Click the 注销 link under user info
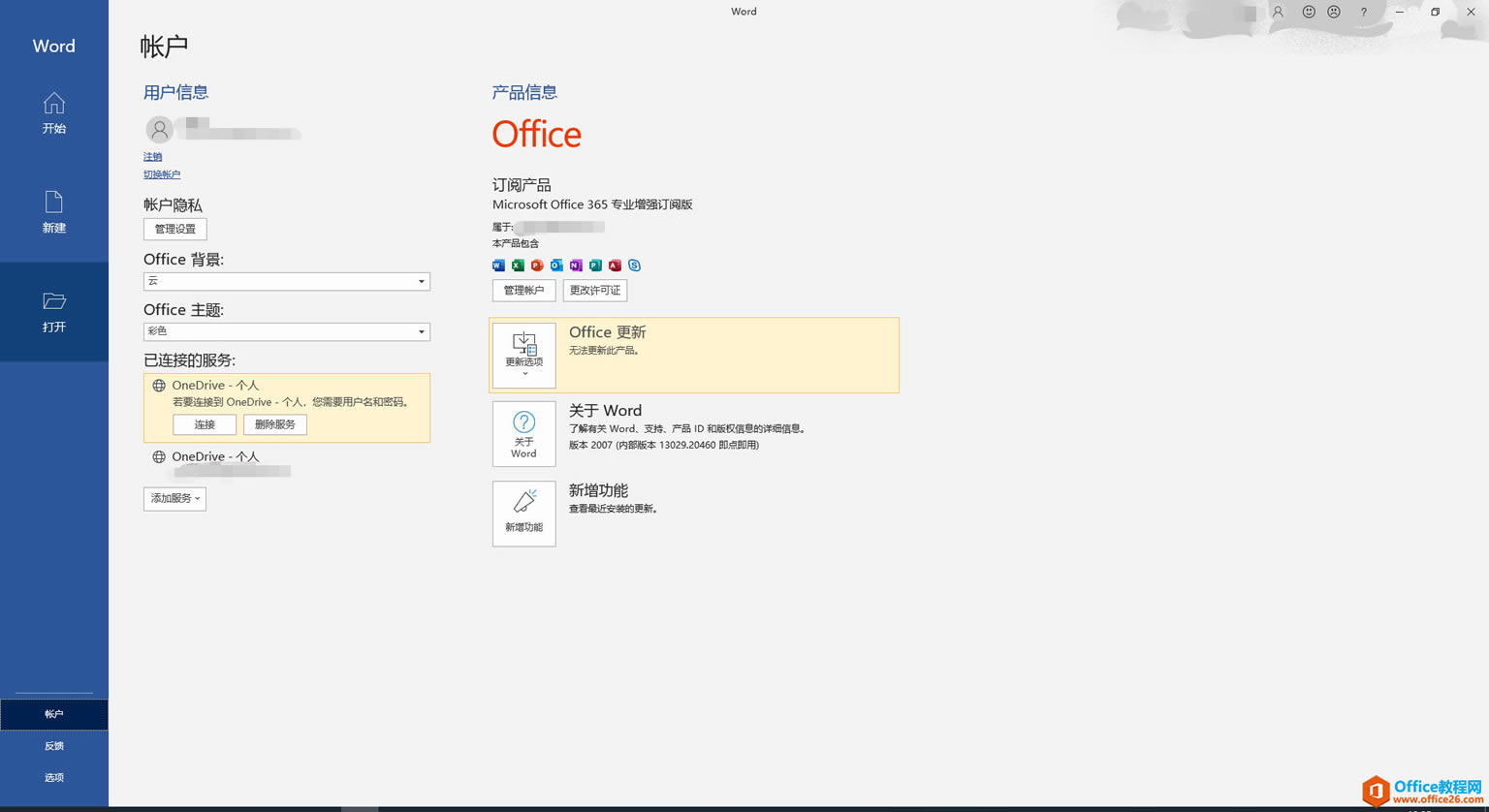The height and width of the screenshot is (812, 1489). pyautogui.click(x=152, y=156)
